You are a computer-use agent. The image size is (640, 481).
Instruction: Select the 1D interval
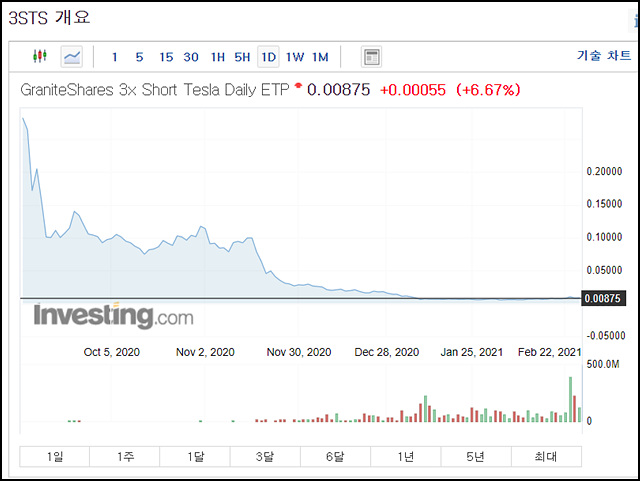269,57
